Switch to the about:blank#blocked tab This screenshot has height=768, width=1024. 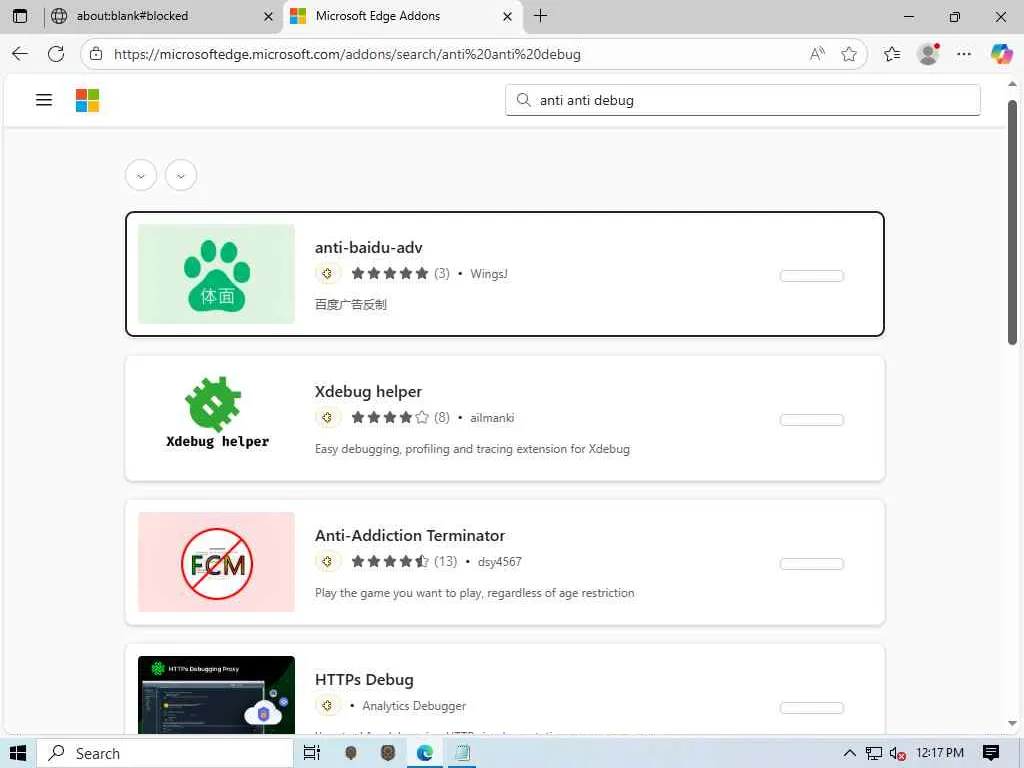[162, 16]
